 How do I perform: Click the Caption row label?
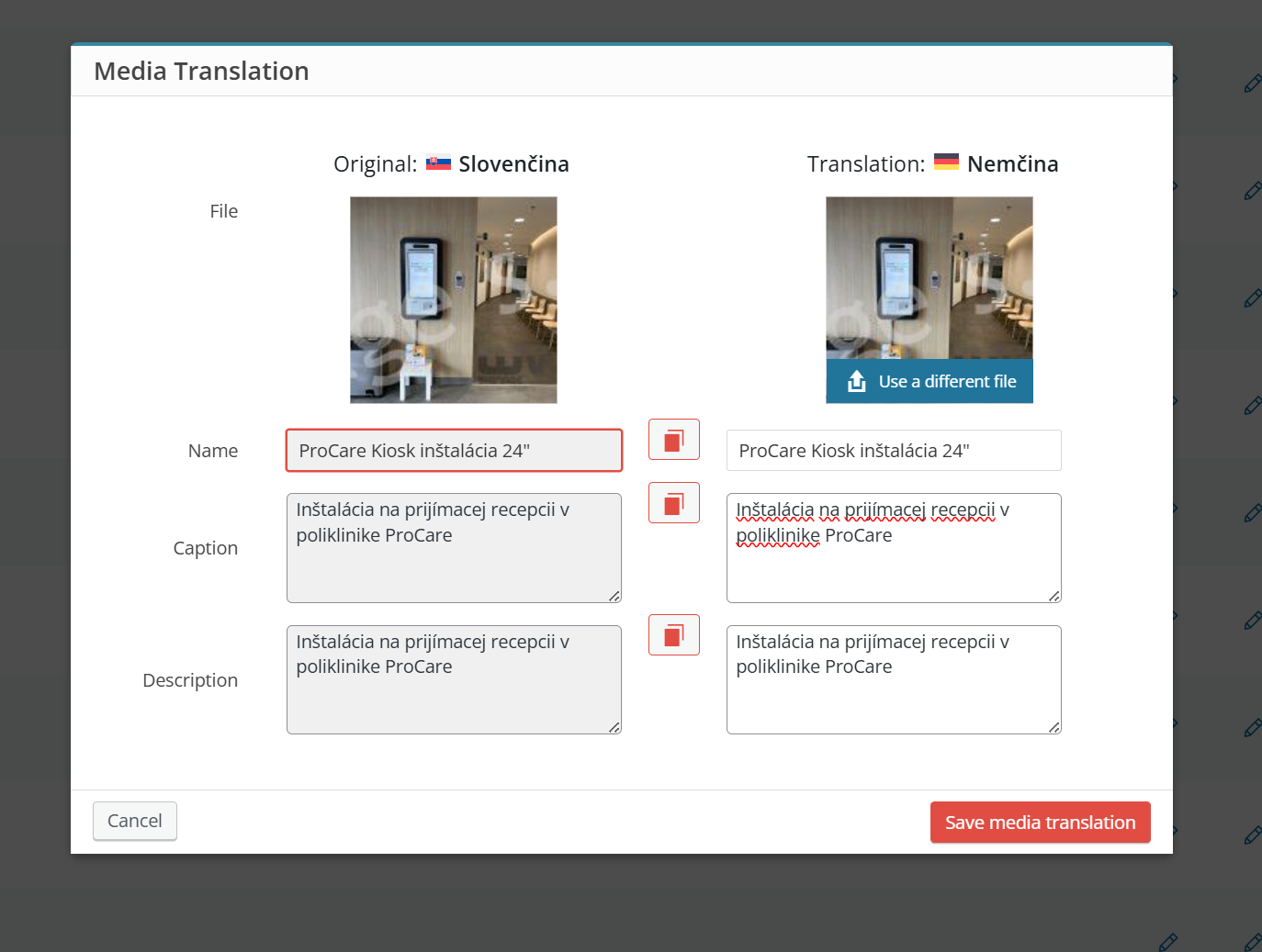(x=206, y=548)
